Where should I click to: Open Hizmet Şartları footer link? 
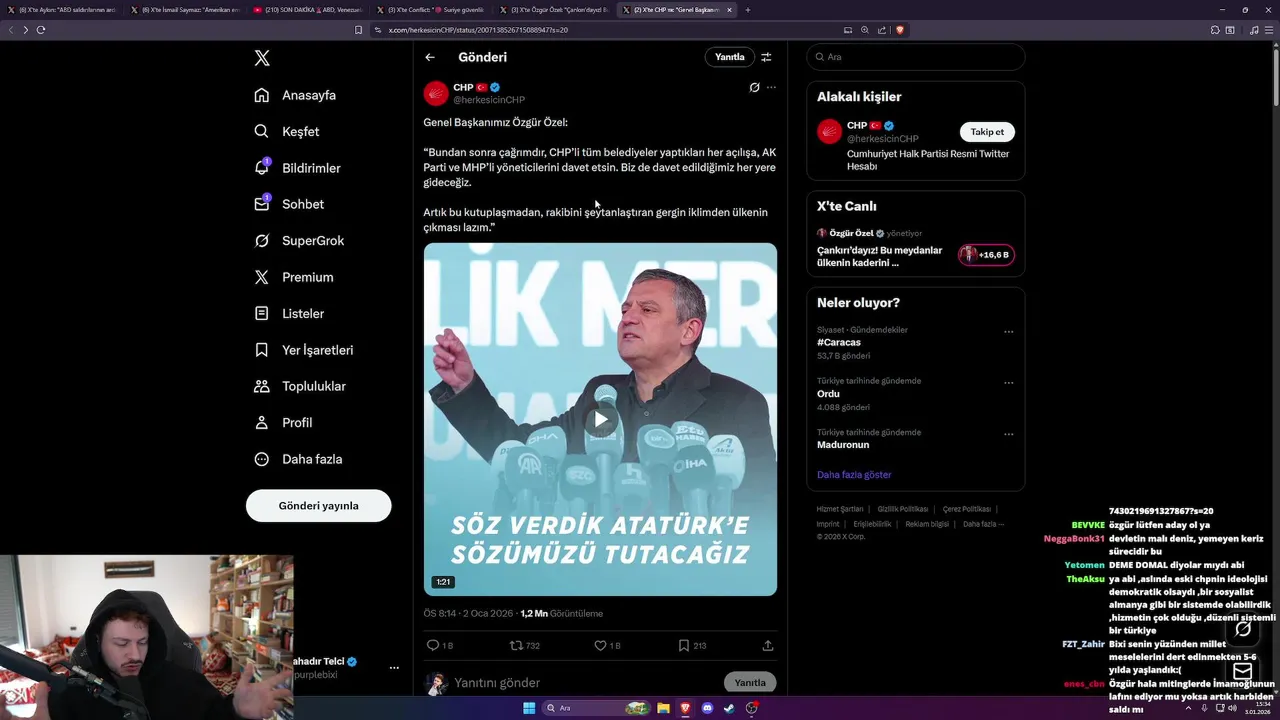pos(840,509)
